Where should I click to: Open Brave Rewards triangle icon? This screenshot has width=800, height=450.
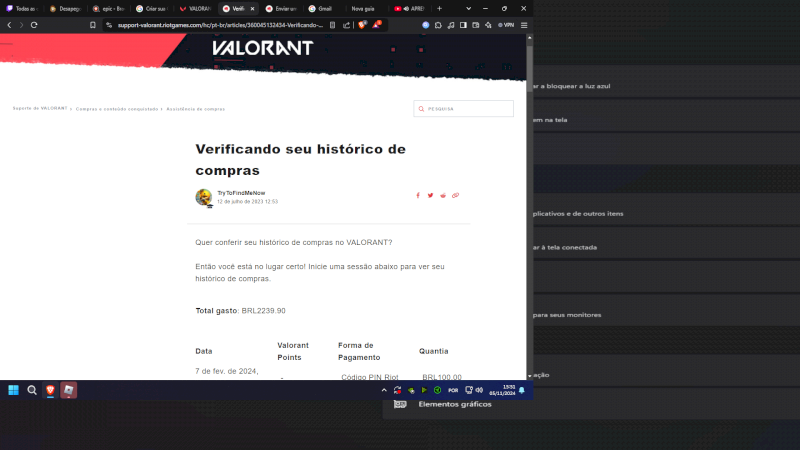click(377, 24)
